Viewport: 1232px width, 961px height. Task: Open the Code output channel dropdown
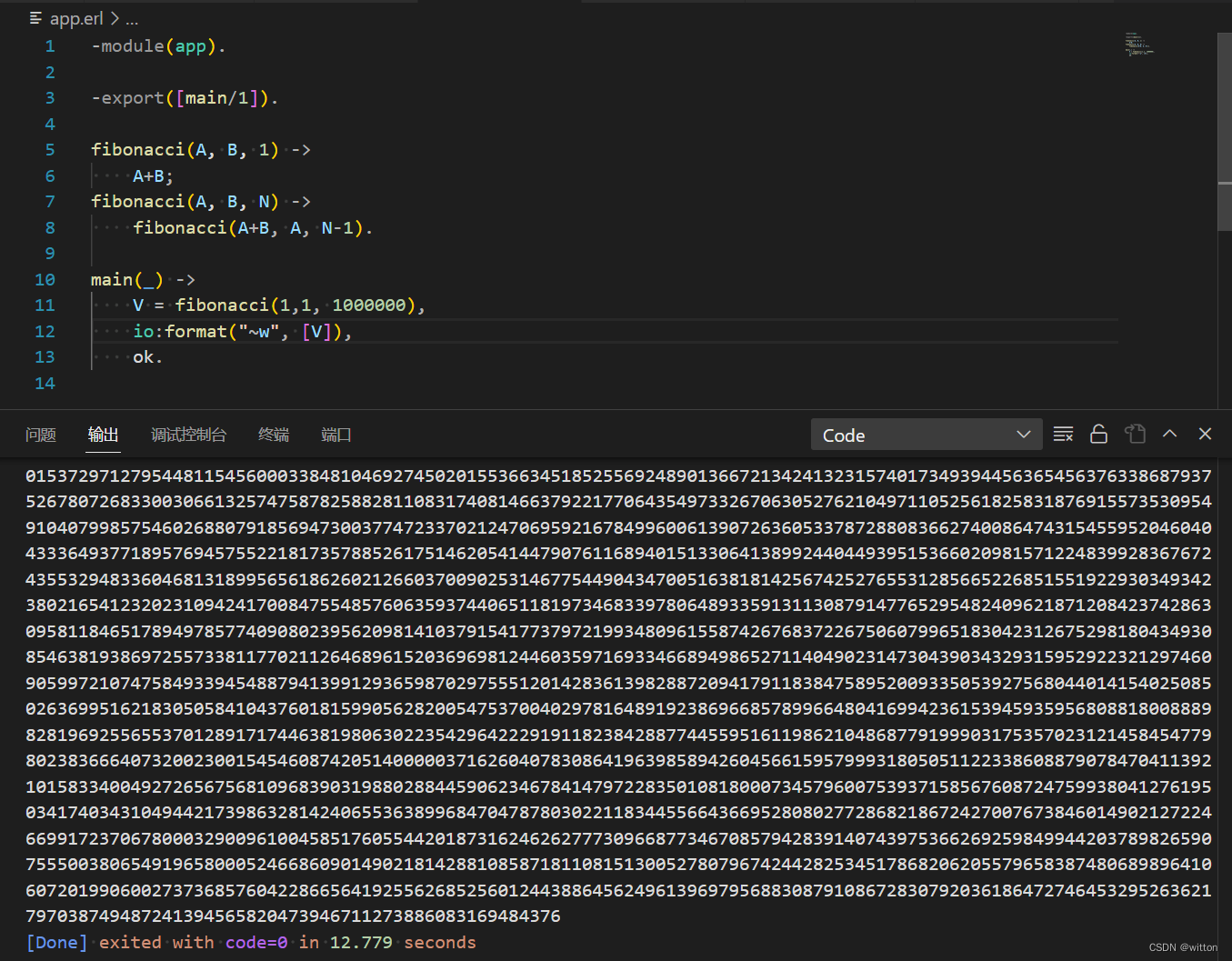pos(925,435)
